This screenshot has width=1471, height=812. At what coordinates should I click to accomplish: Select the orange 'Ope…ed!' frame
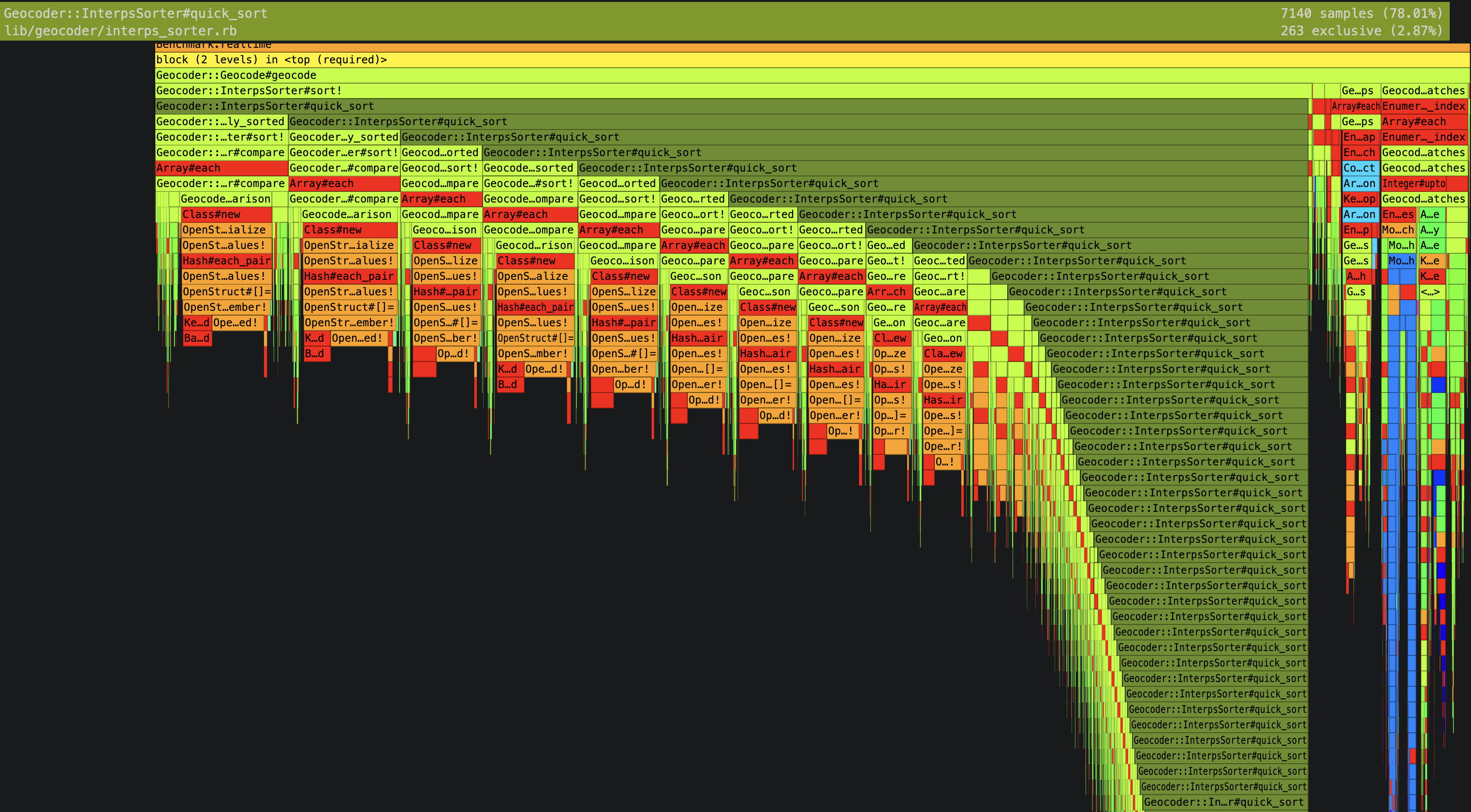[238, 322]
